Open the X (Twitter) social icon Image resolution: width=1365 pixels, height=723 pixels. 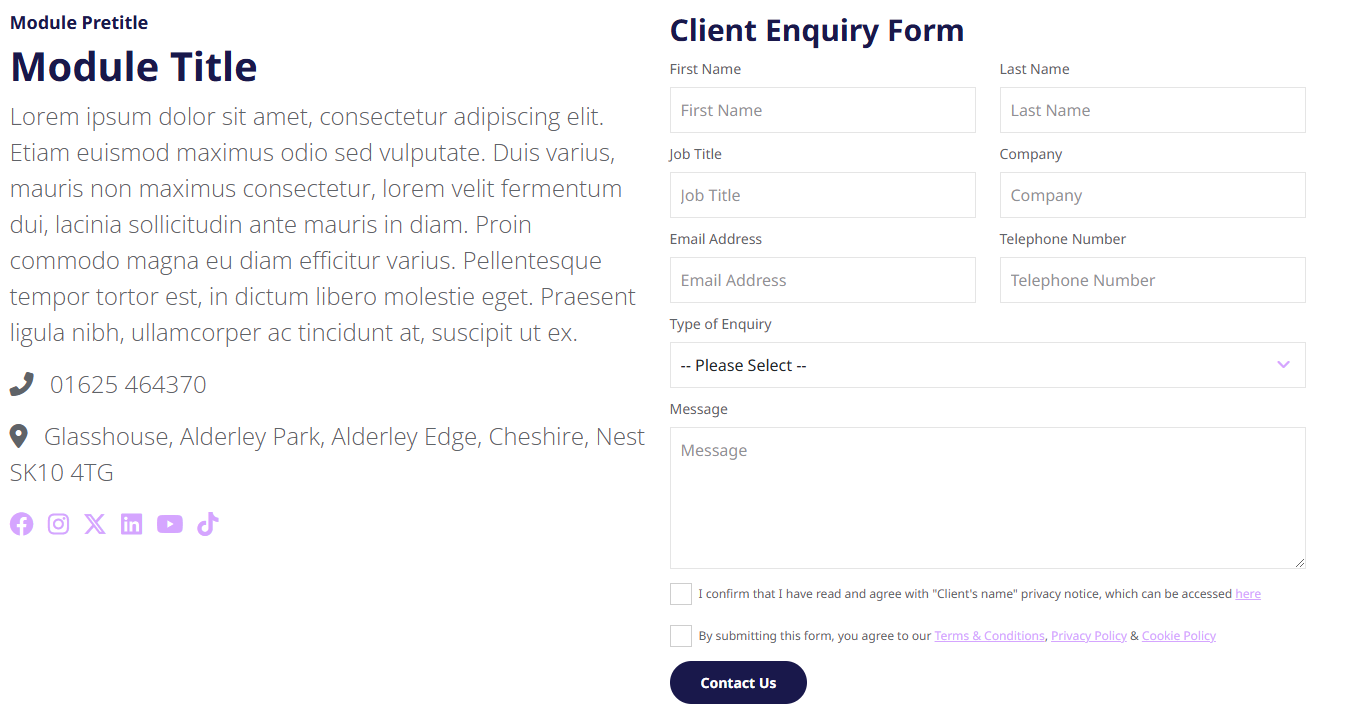click(95, 524)
